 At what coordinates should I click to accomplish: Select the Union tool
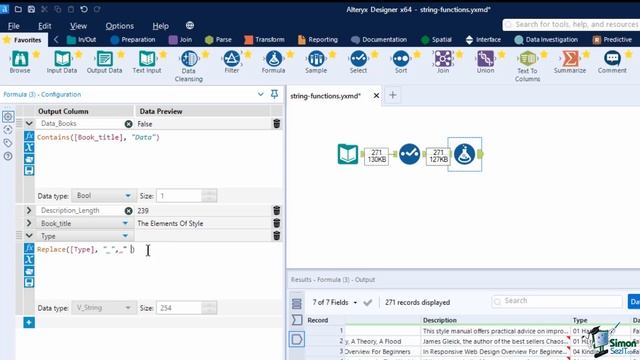[x=485, y=62]
